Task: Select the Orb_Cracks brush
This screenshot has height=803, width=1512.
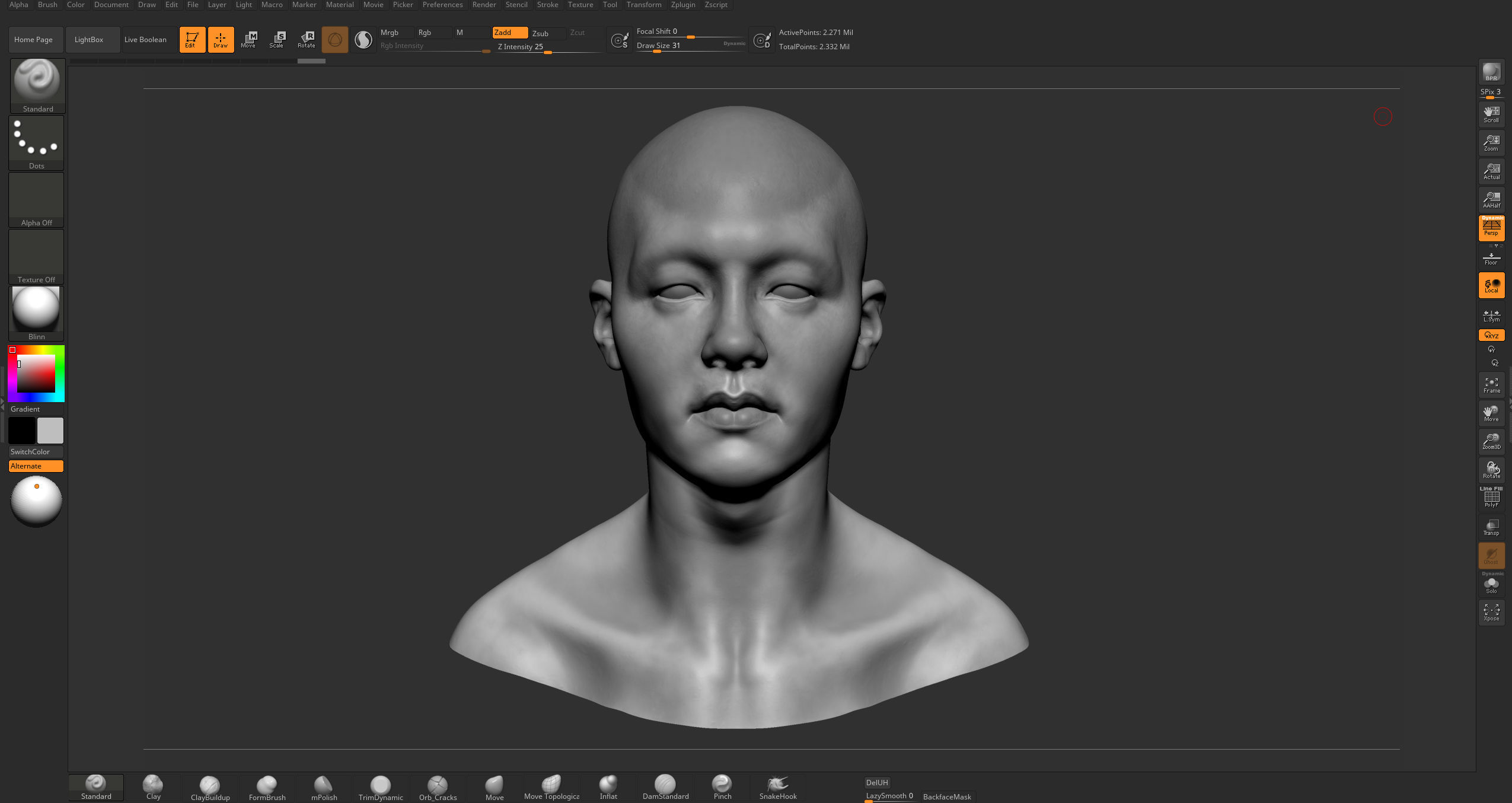Action: pos(438,788)
